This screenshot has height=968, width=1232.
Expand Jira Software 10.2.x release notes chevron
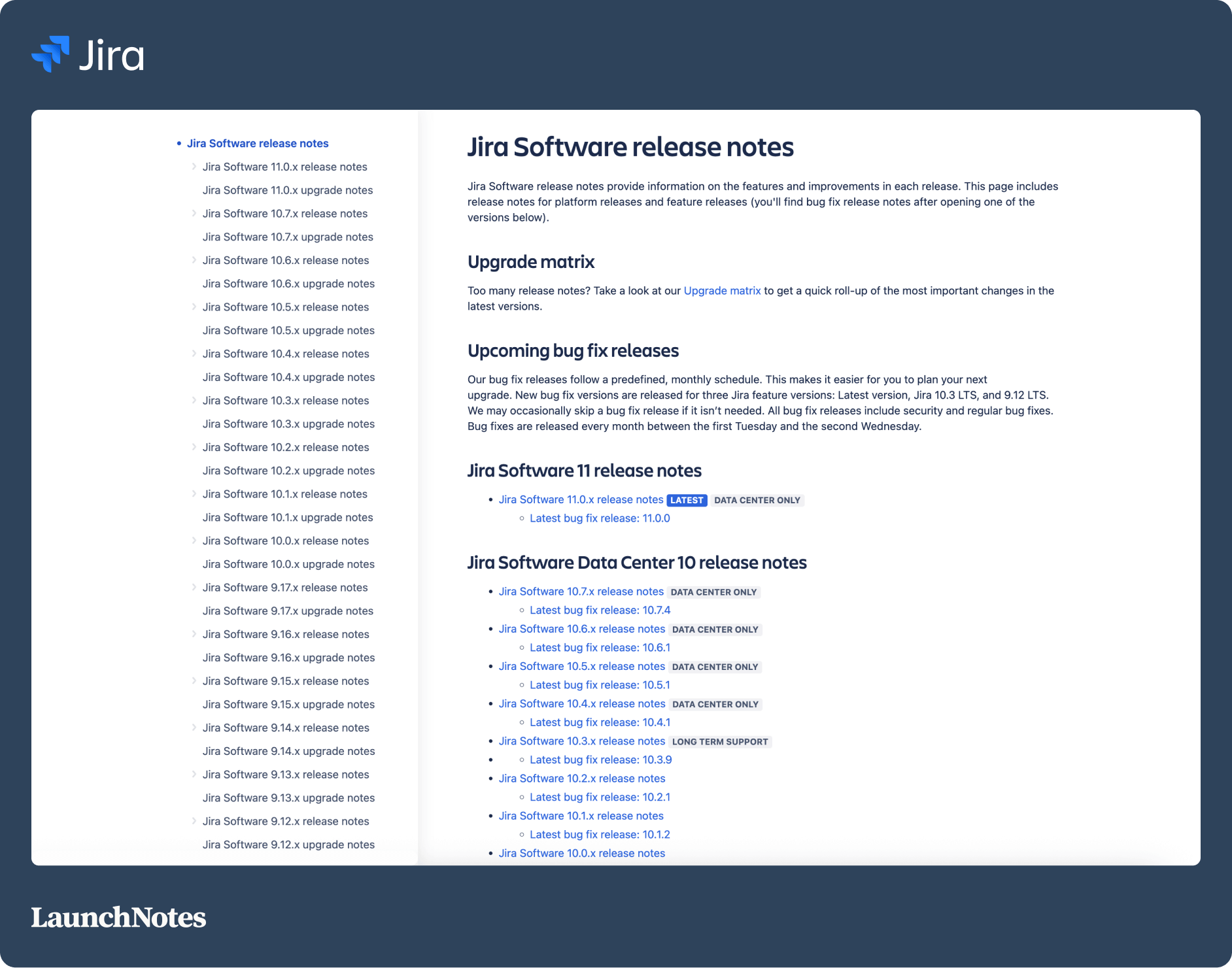194,447
